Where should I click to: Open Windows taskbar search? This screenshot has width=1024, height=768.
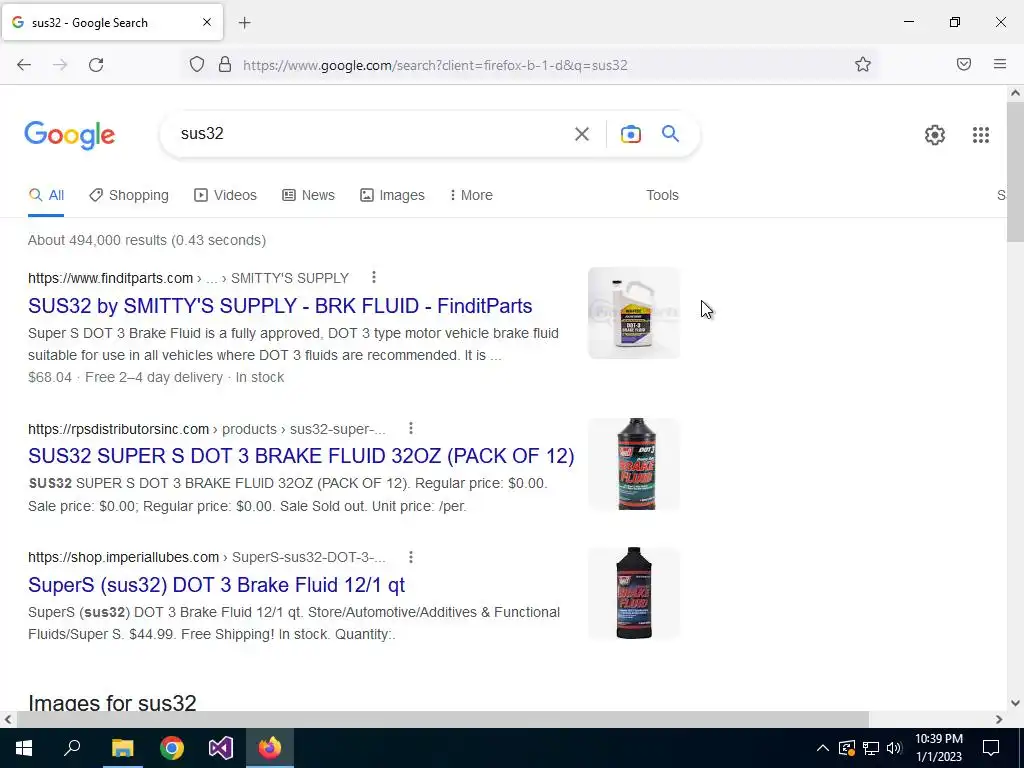72,748
